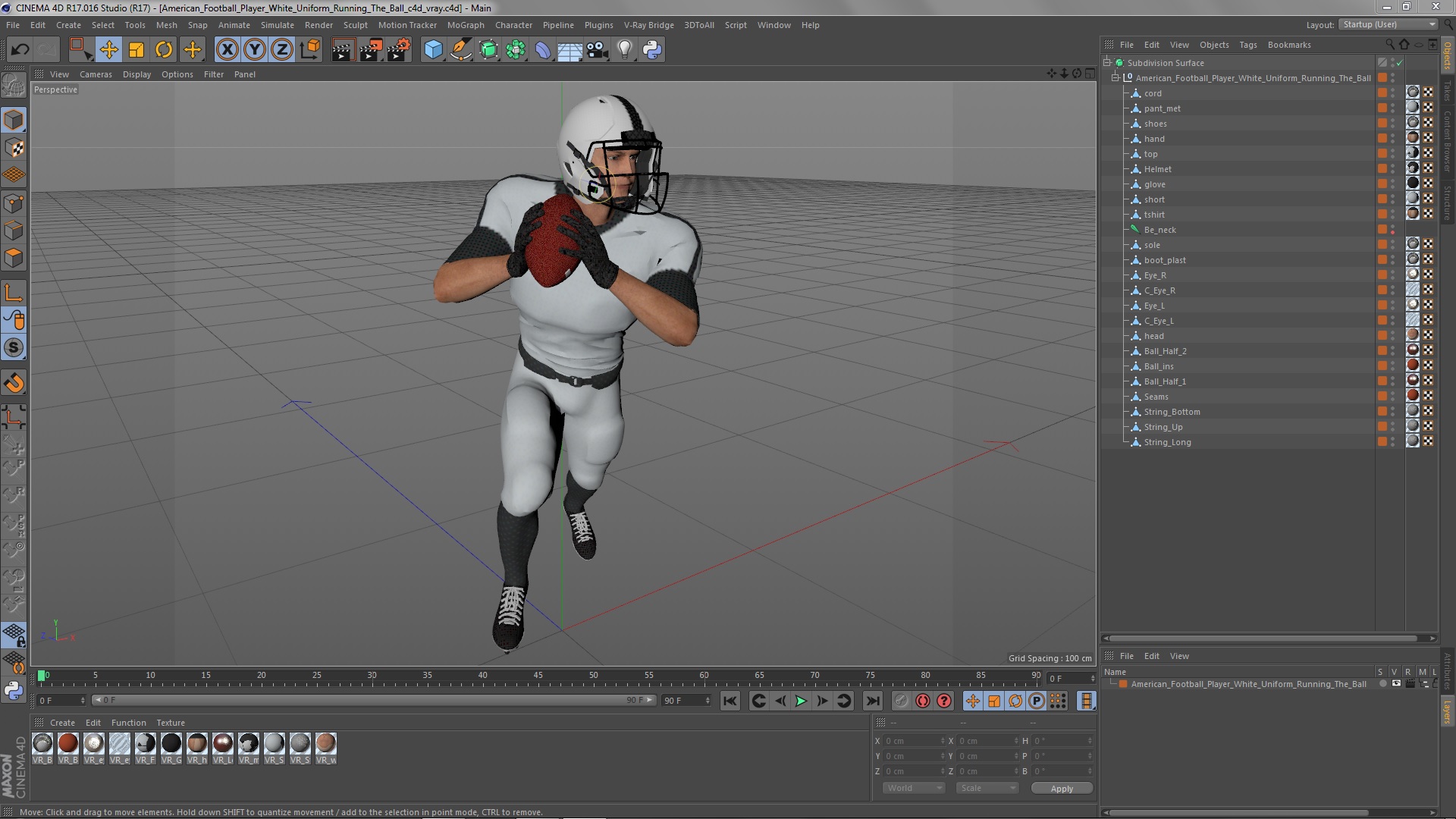Open the Content Browser side tab
1456x819 pixels.
[1448, 141]
